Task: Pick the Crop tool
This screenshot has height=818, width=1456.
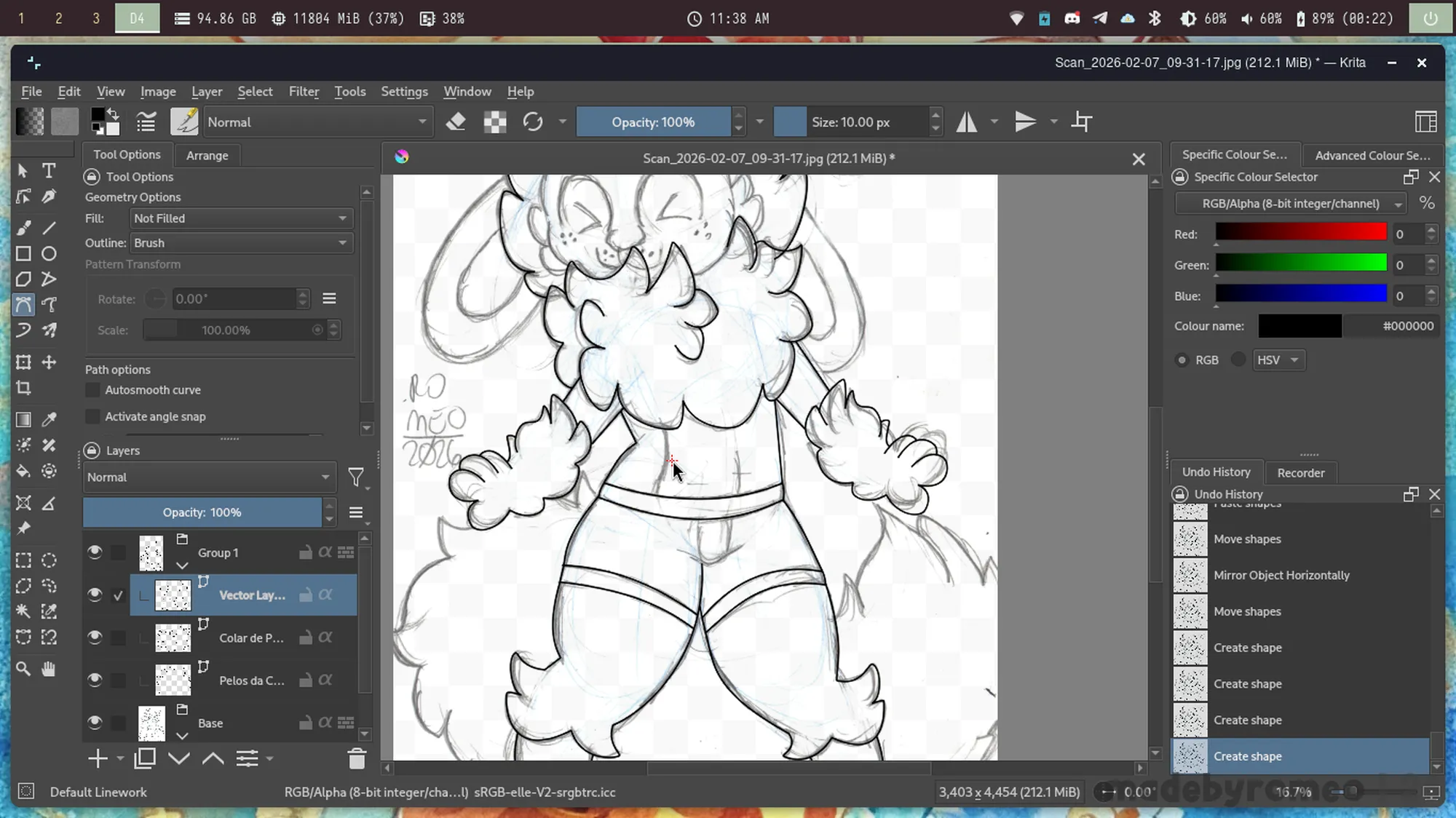Action: click(23, 388)
